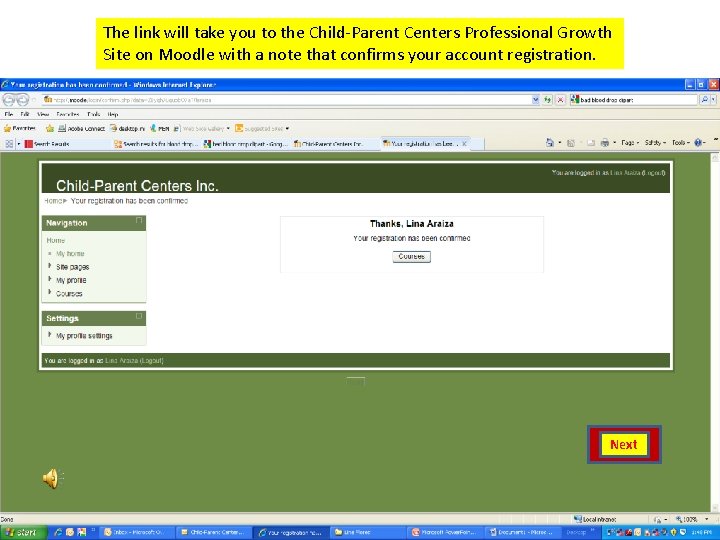Click the Print icon in command bar
720x540 pixels.
tap(605, 143)
